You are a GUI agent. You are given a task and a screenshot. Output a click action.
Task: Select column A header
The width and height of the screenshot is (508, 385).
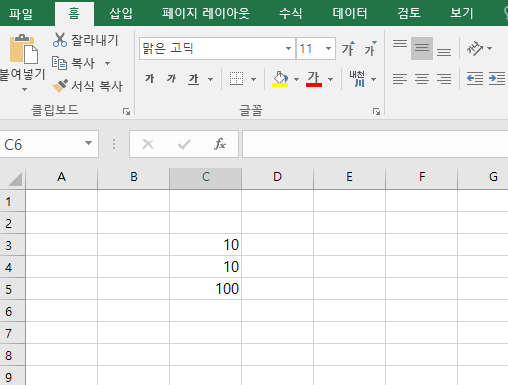[61, 177]
